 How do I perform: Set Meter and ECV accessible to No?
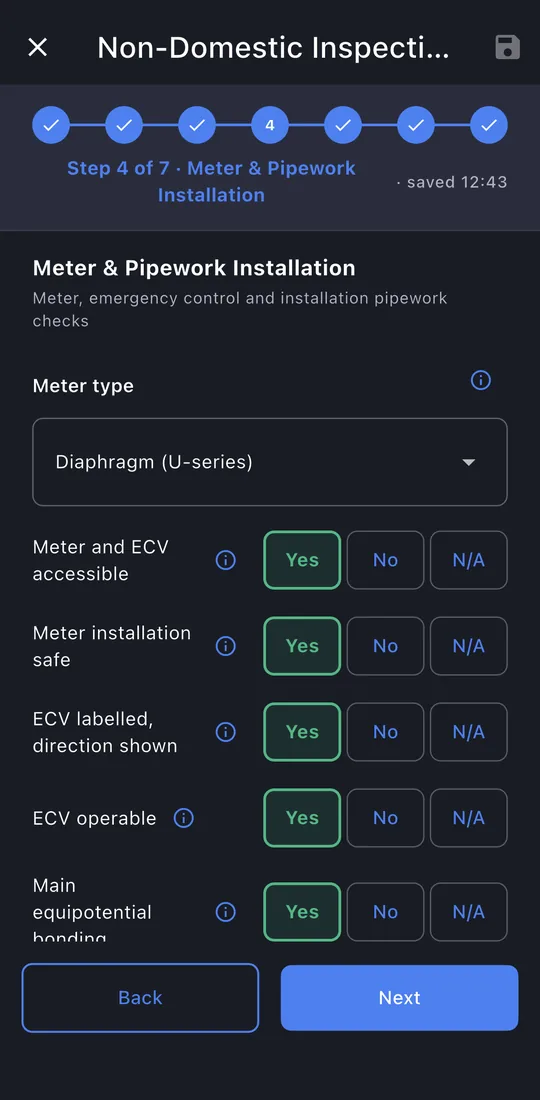pos(385,560)
